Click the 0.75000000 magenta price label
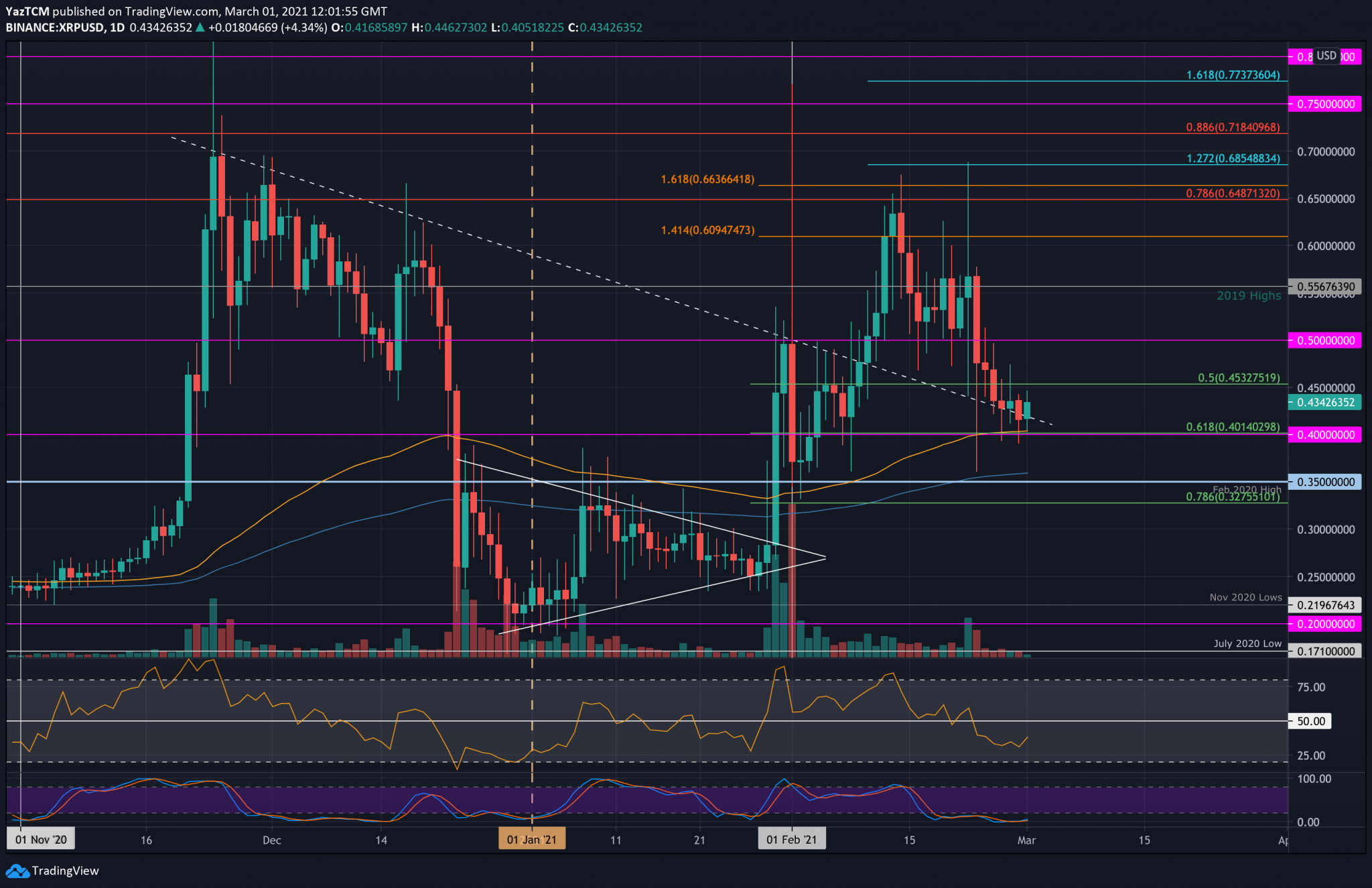This screenshot has width=1372, height=888. point(1325,104)
